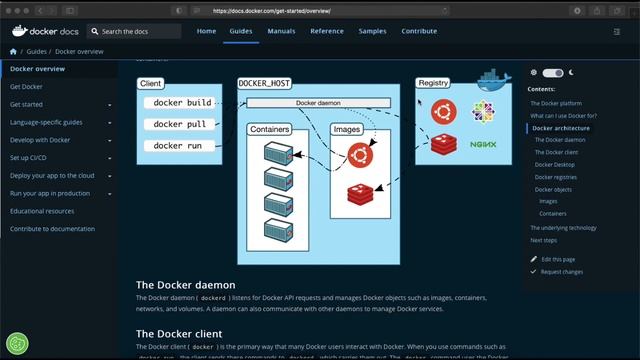Click the Ubuntu logo in Images box
The width and height of the screenshot is (640, 360).
360,155
